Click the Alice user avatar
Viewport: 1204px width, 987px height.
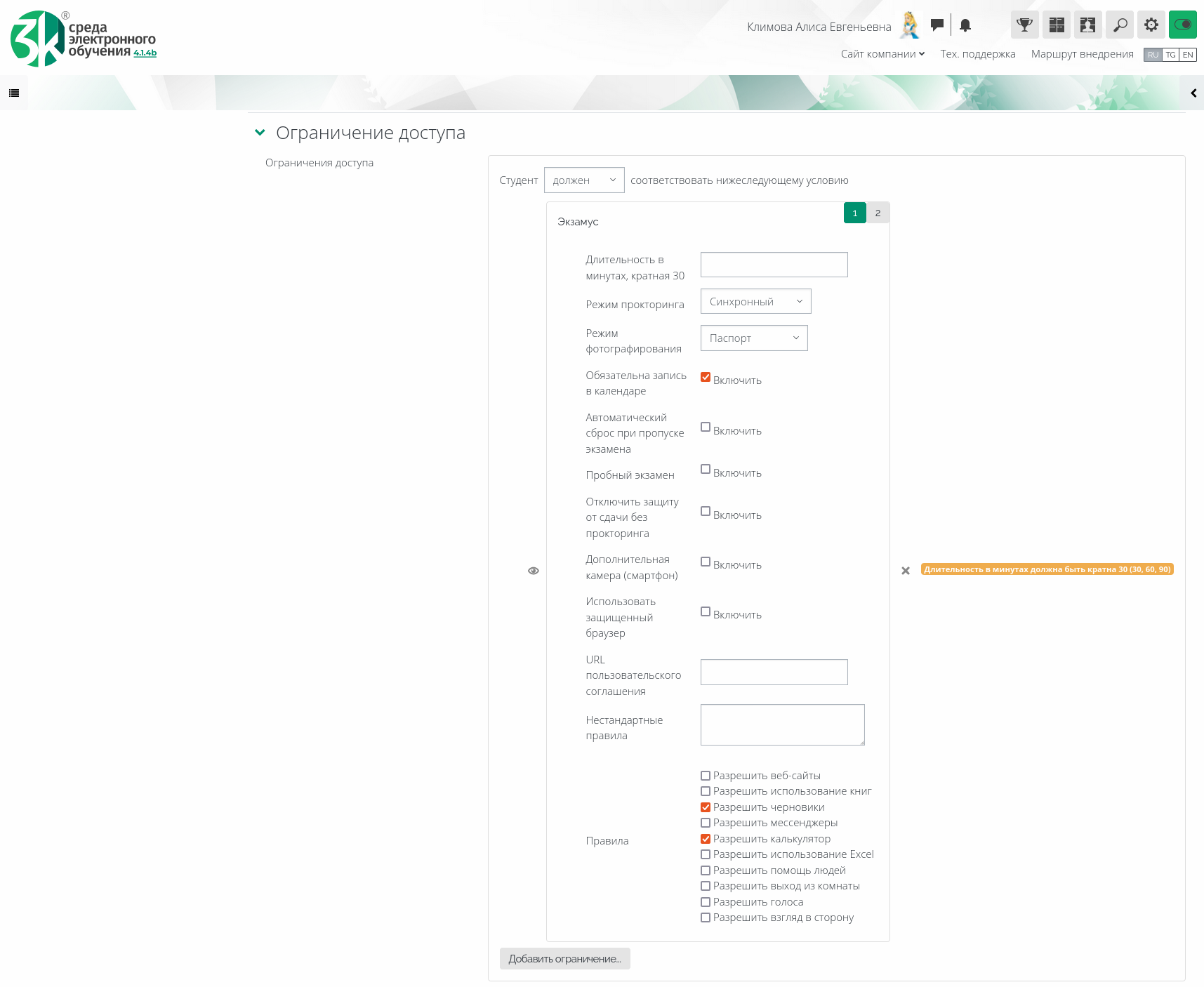click(910, 25)
